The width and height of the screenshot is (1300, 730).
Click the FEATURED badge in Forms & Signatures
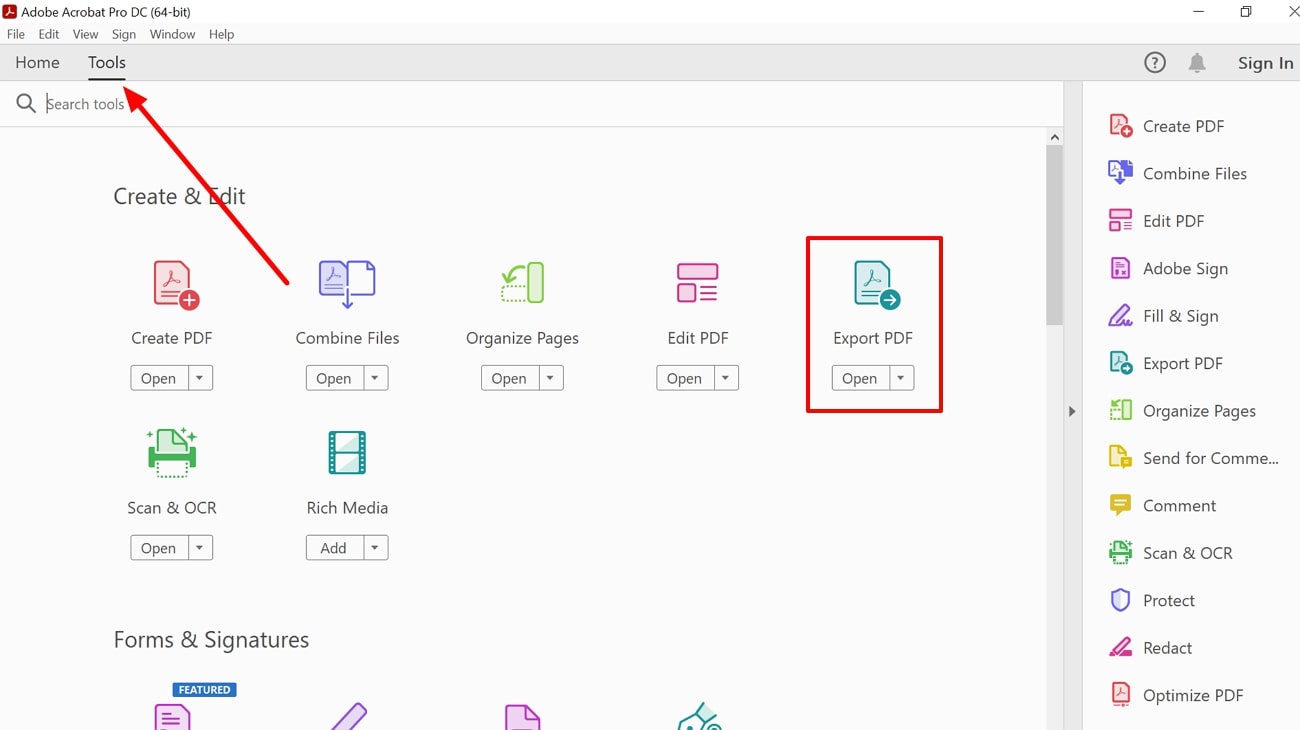coord(204,690)
